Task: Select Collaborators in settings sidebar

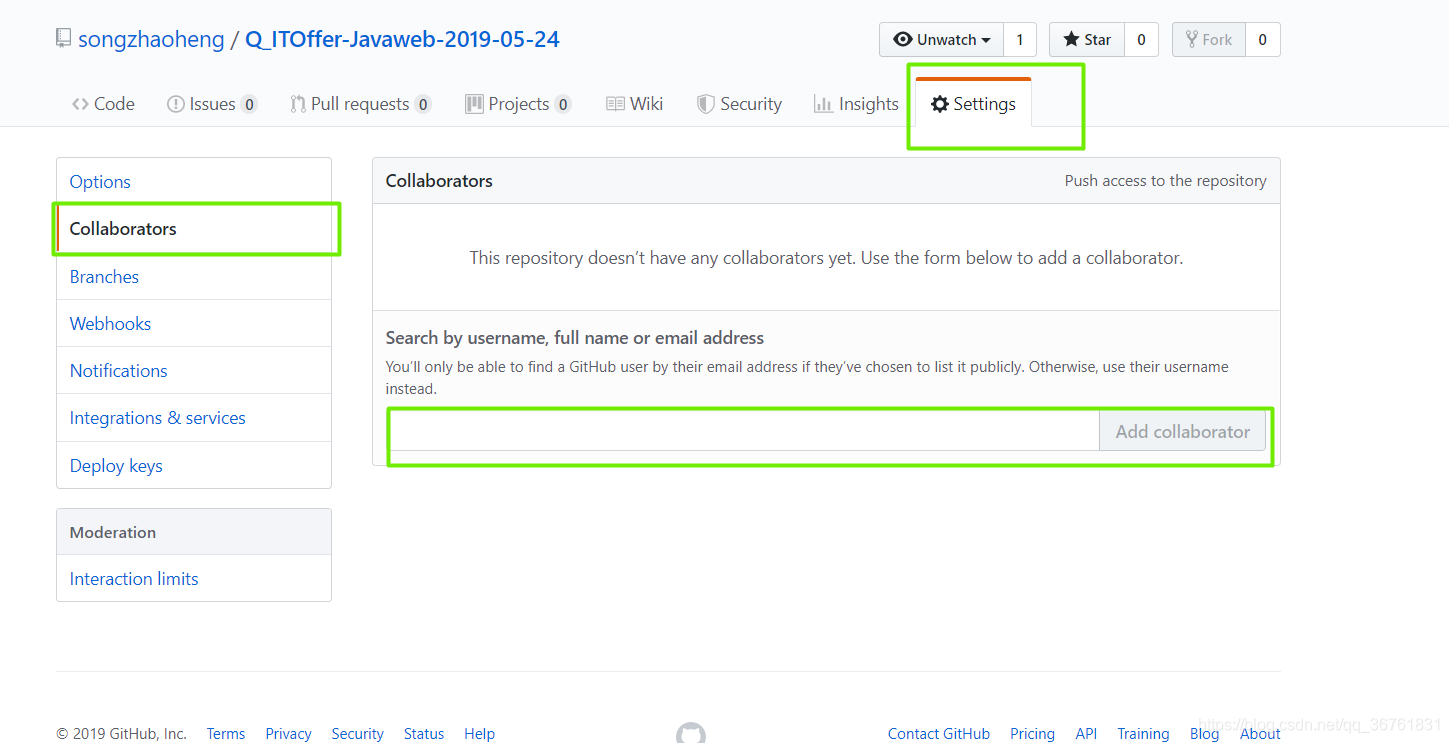Action: 194,229
